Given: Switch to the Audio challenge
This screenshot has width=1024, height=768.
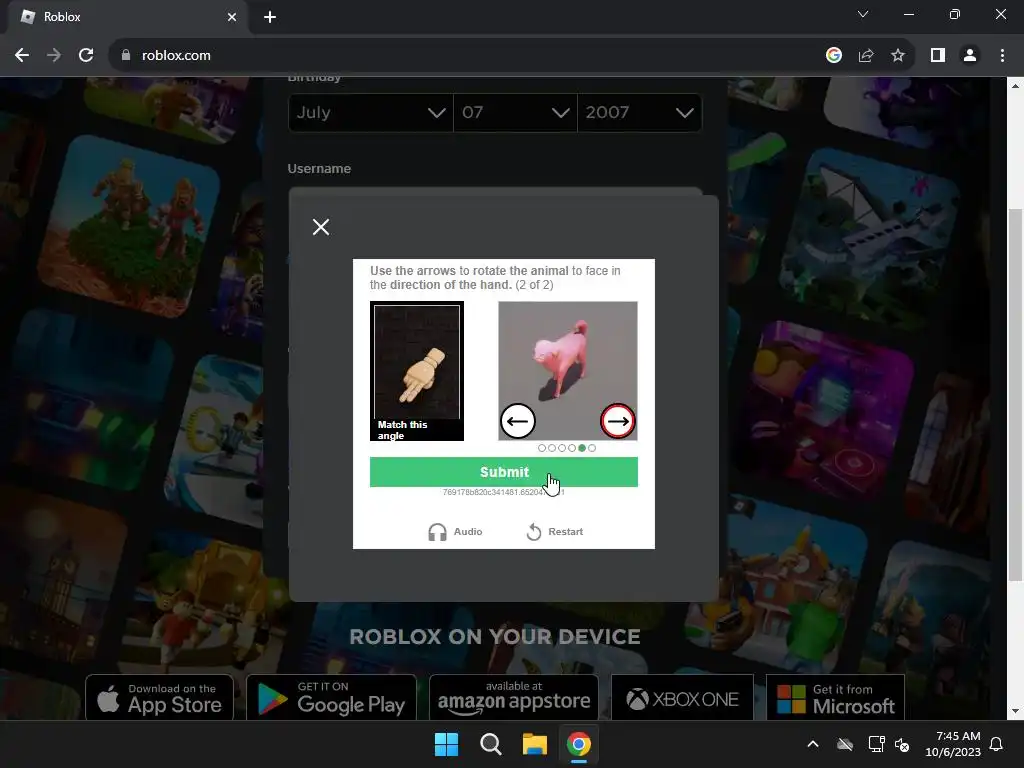Looking at the screenshot, I should pyautogui.click(x=455, y=532).
